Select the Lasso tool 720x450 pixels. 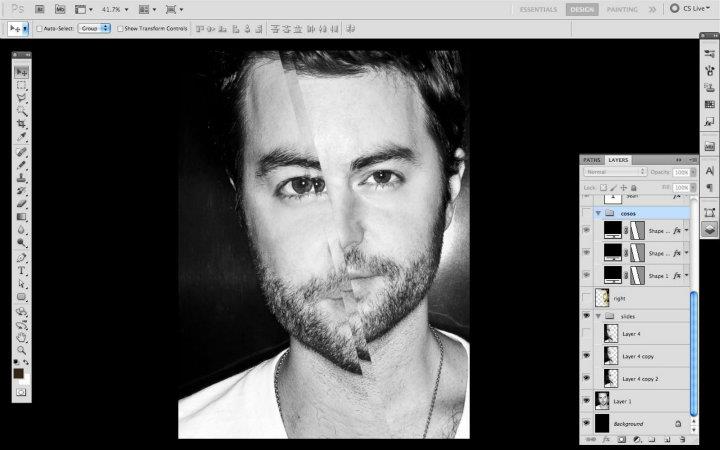pyautogui.click(x=22, y=98)
